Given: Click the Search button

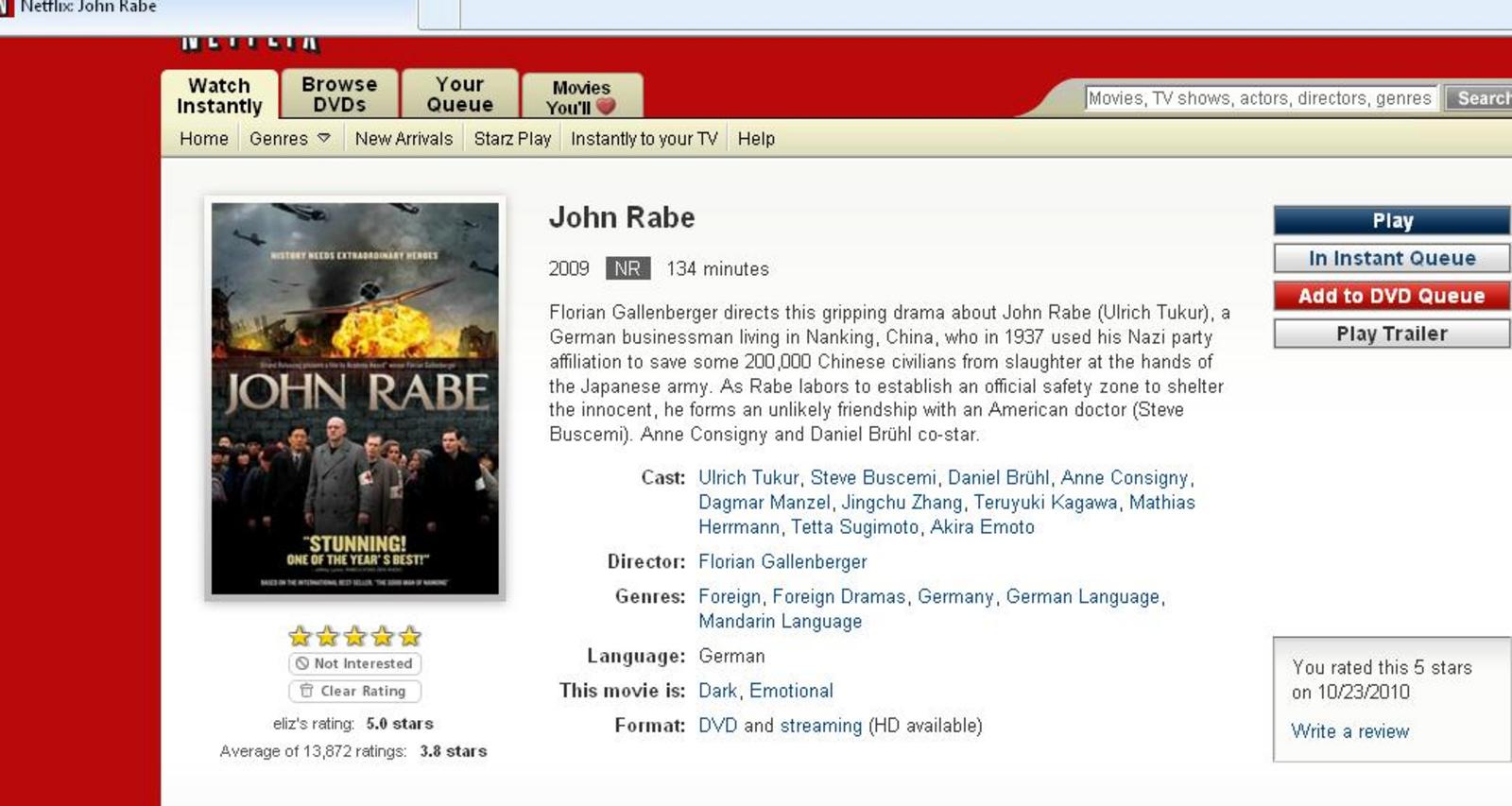Looking at the screenshot, I should (1480, 98).
